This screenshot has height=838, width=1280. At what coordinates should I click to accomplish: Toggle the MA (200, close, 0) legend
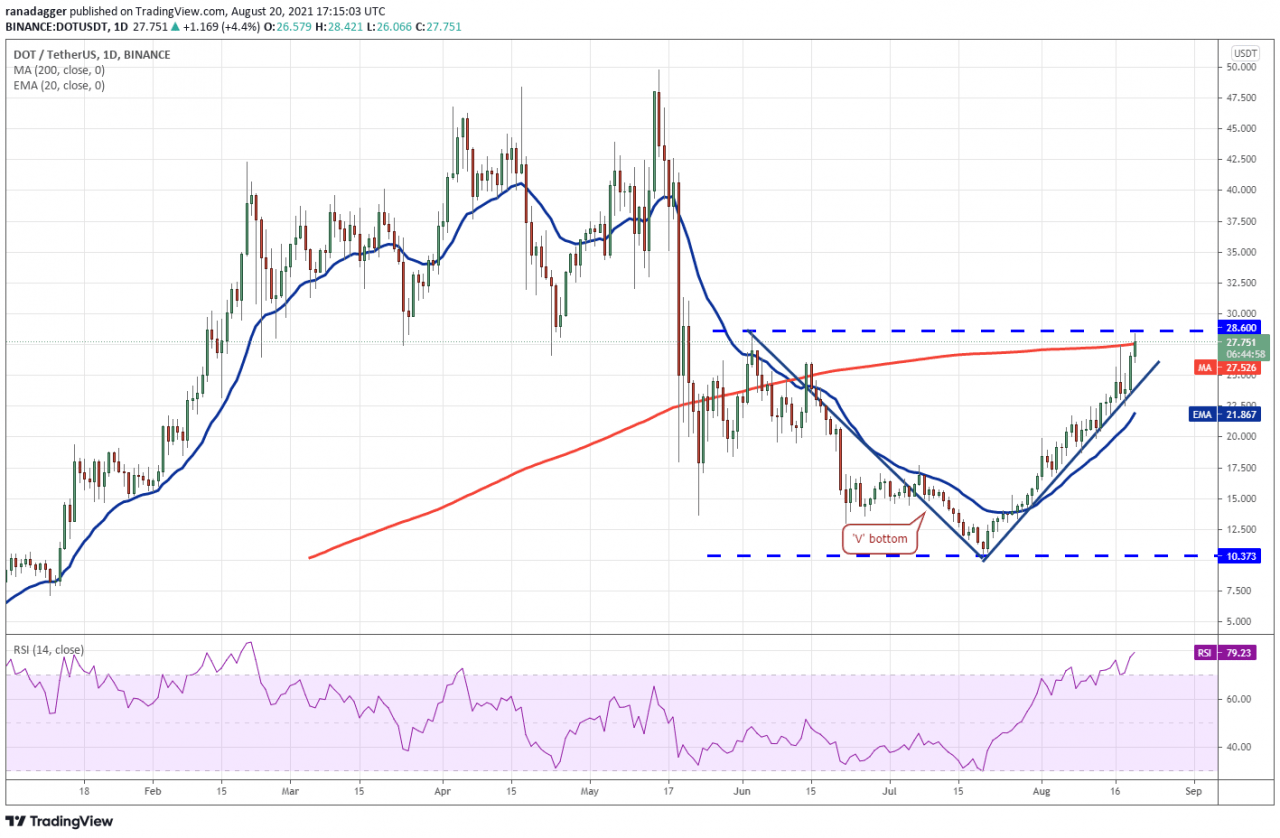click(x=59, y=70)
